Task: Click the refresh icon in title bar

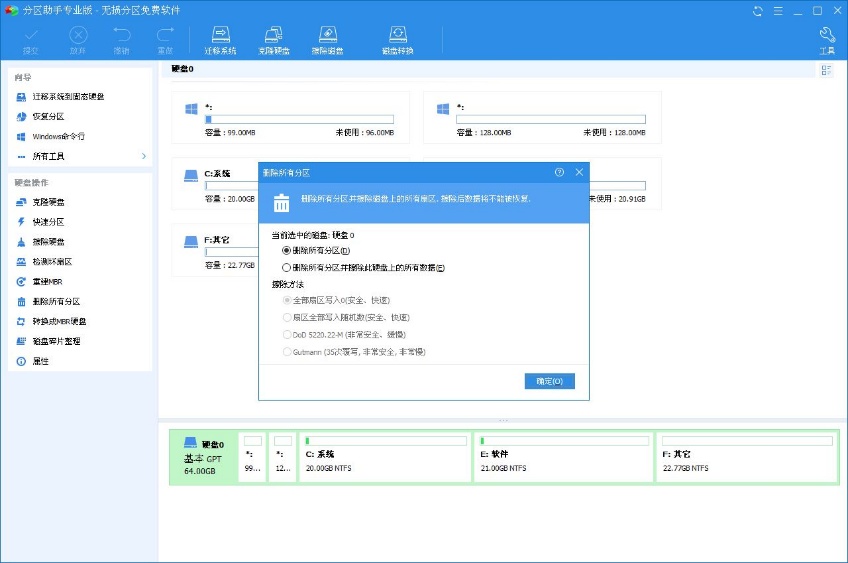Action: click(758, 11)
